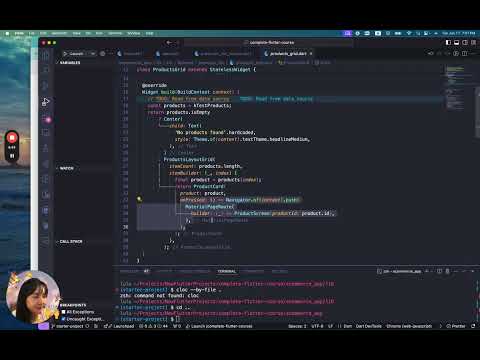Click the Wi-Fi icon in macOS menu bar
The height and width of the screenshot is (360, 480).
tap(409, 33)
